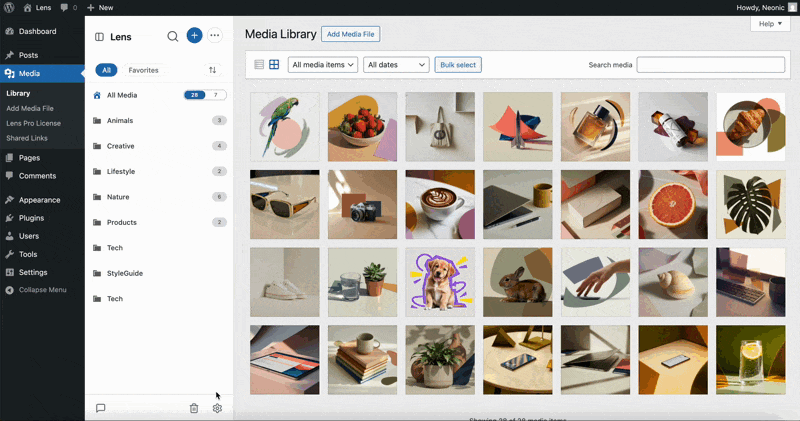This screenshot has width=800, height=421.
Task: Open Lens Pro License link
Action: 33,123
